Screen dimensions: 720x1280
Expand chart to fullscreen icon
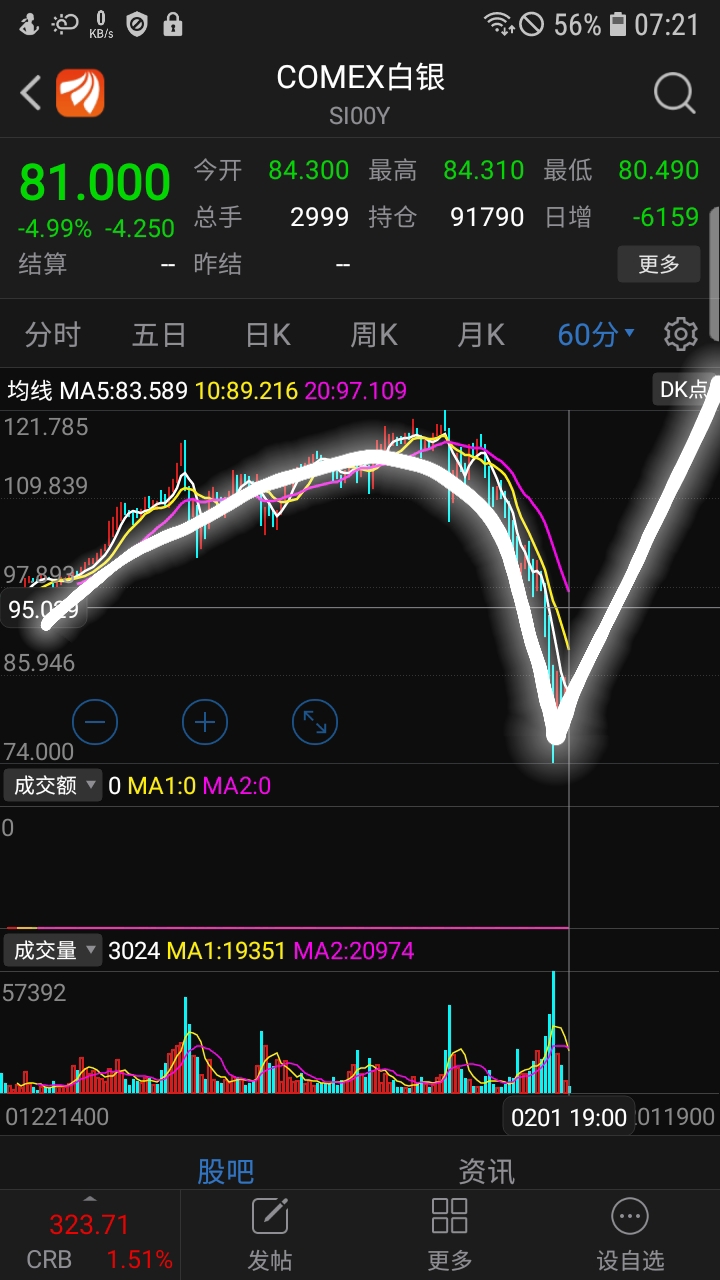(315, 722)
